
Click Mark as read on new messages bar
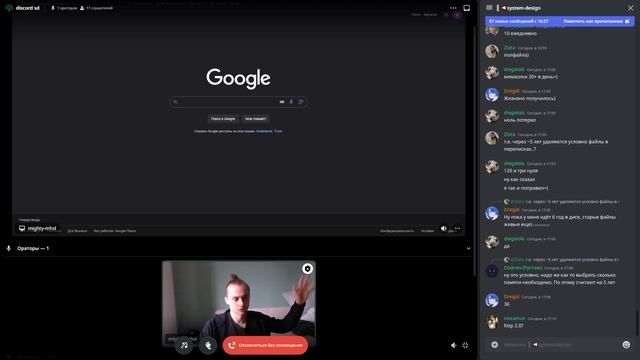click(x=596, y=21)
